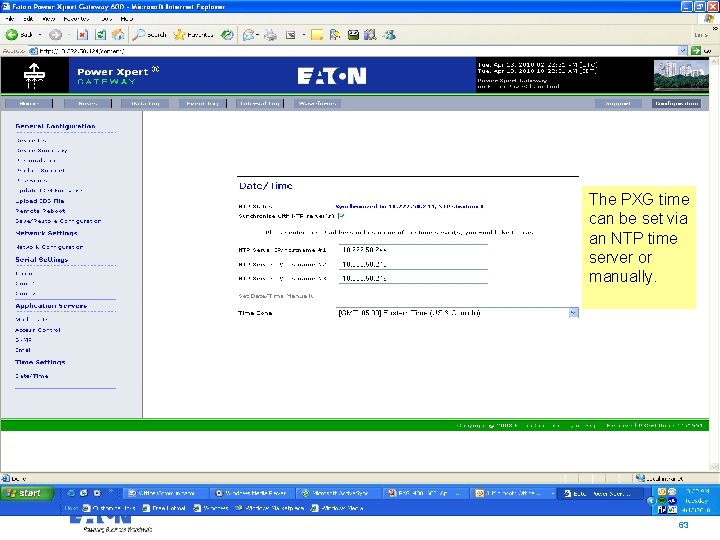Switch to the Buses tab
Screen dimensions: 720x540
pyautogui.click(x=87, y=103)
